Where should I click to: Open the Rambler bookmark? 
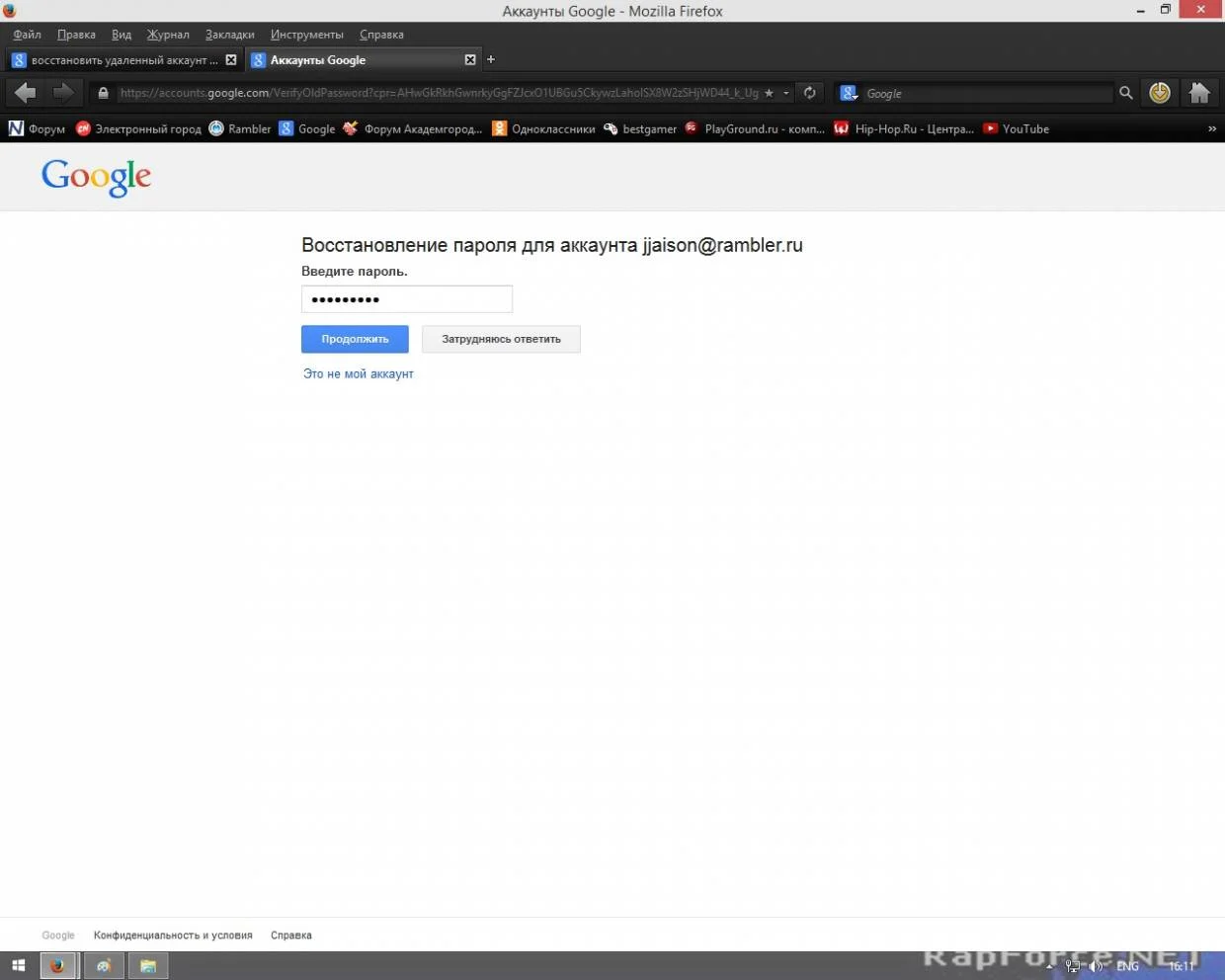click(240, 128)
